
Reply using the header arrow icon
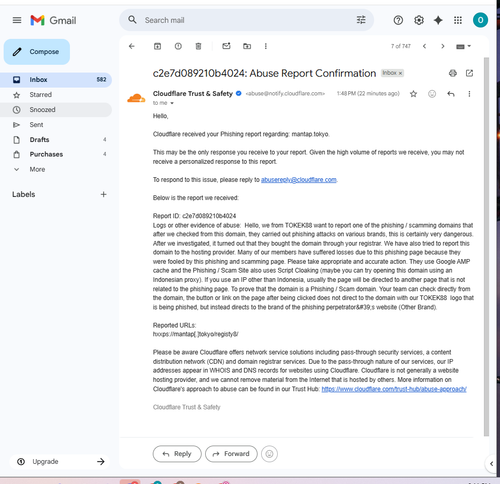tap(451, 94)
